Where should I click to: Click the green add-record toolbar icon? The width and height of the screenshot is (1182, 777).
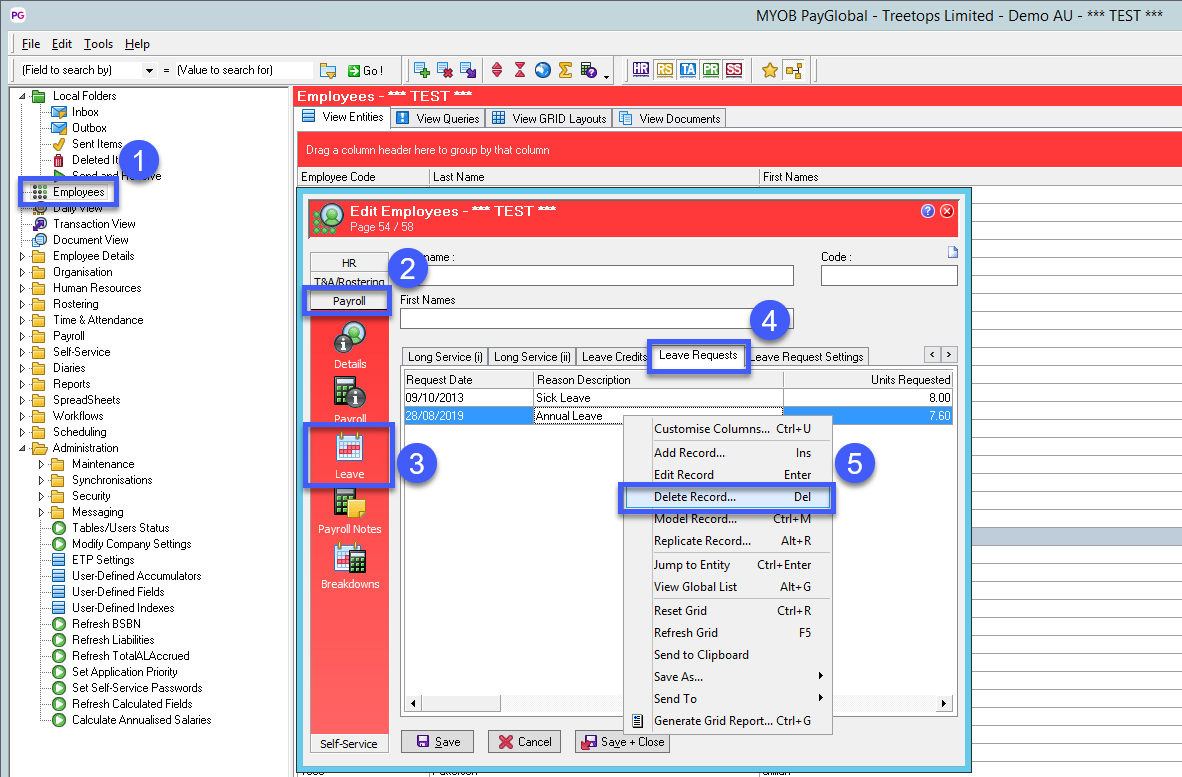(423, 69)
